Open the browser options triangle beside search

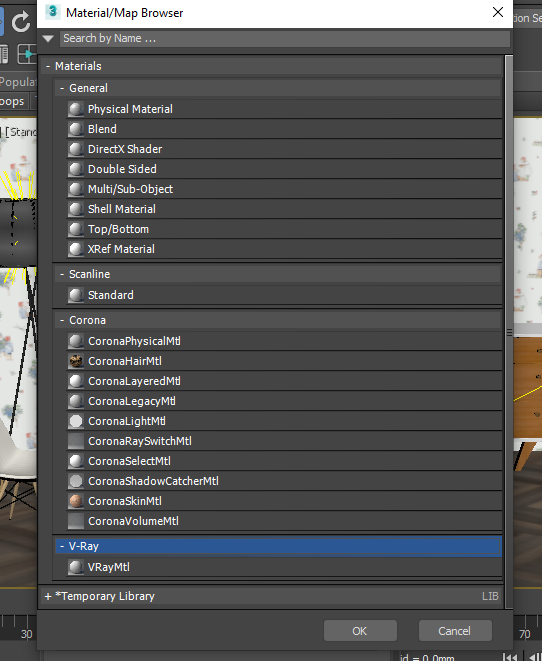(x=48, y=39)
